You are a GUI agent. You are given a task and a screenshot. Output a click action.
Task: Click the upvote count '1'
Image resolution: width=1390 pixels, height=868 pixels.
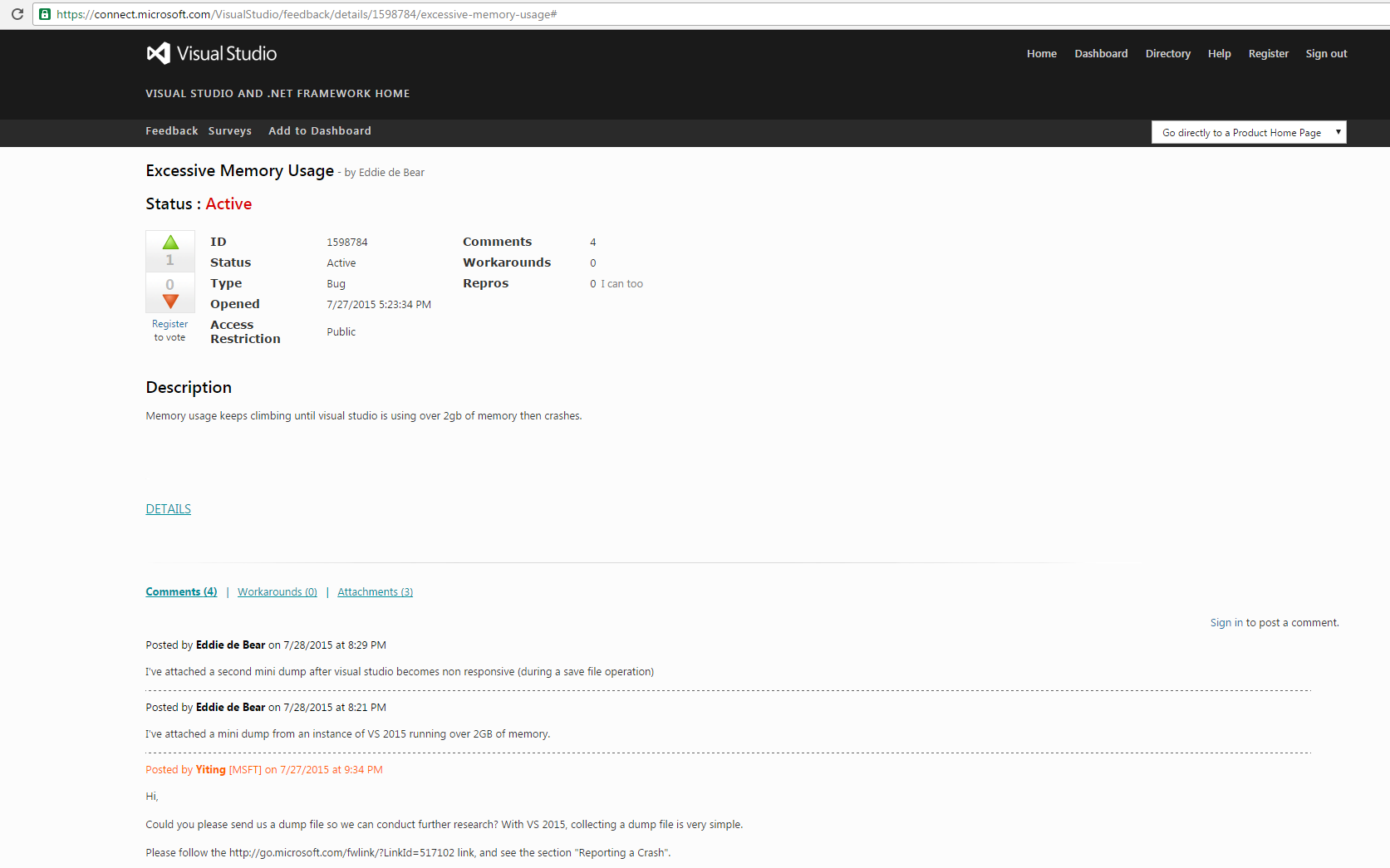coord(170,260)
